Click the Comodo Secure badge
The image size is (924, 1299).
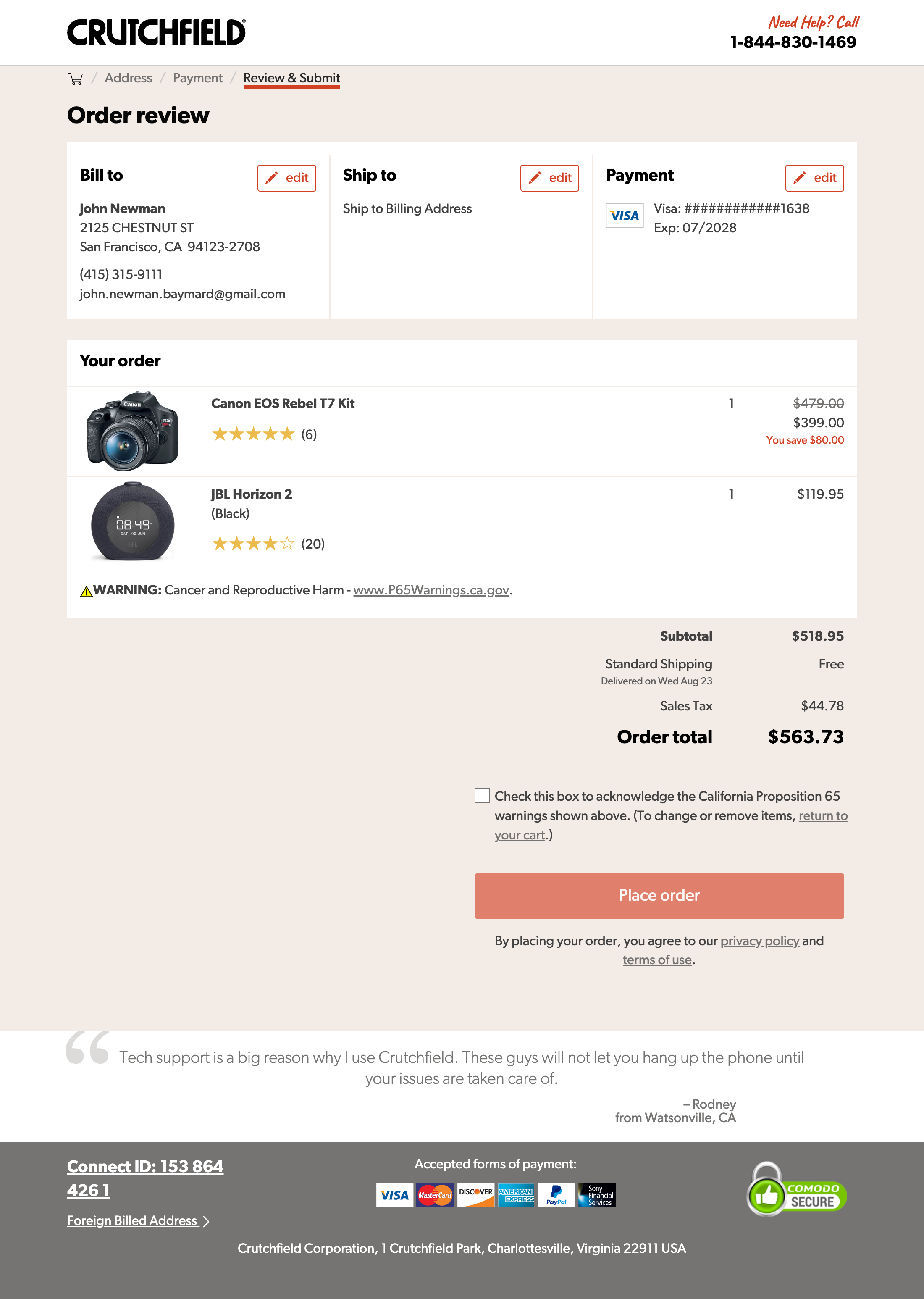tap(796, 1191)
